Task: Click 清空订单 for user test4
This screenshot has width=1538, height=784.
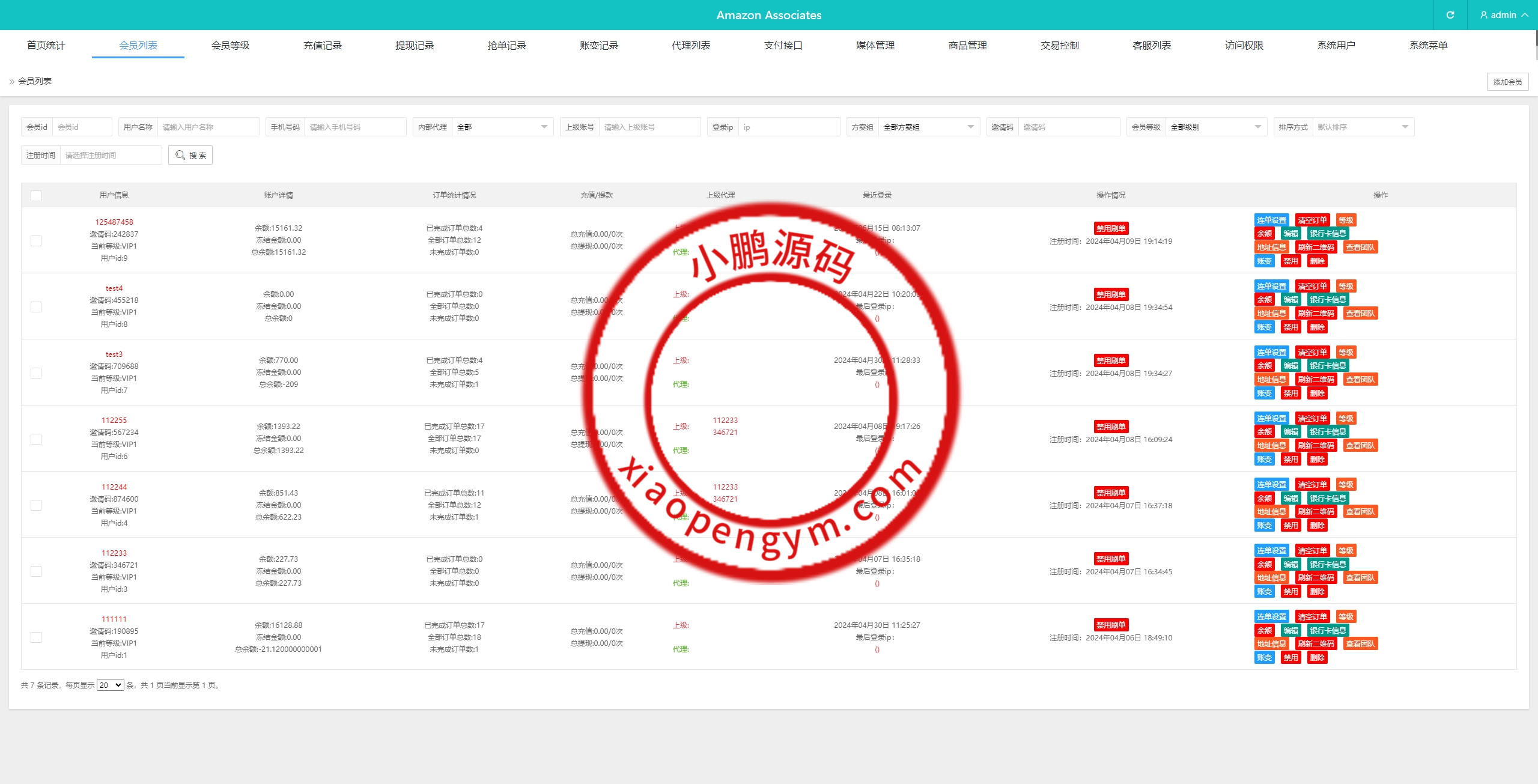Action: tap(1312, 286)
